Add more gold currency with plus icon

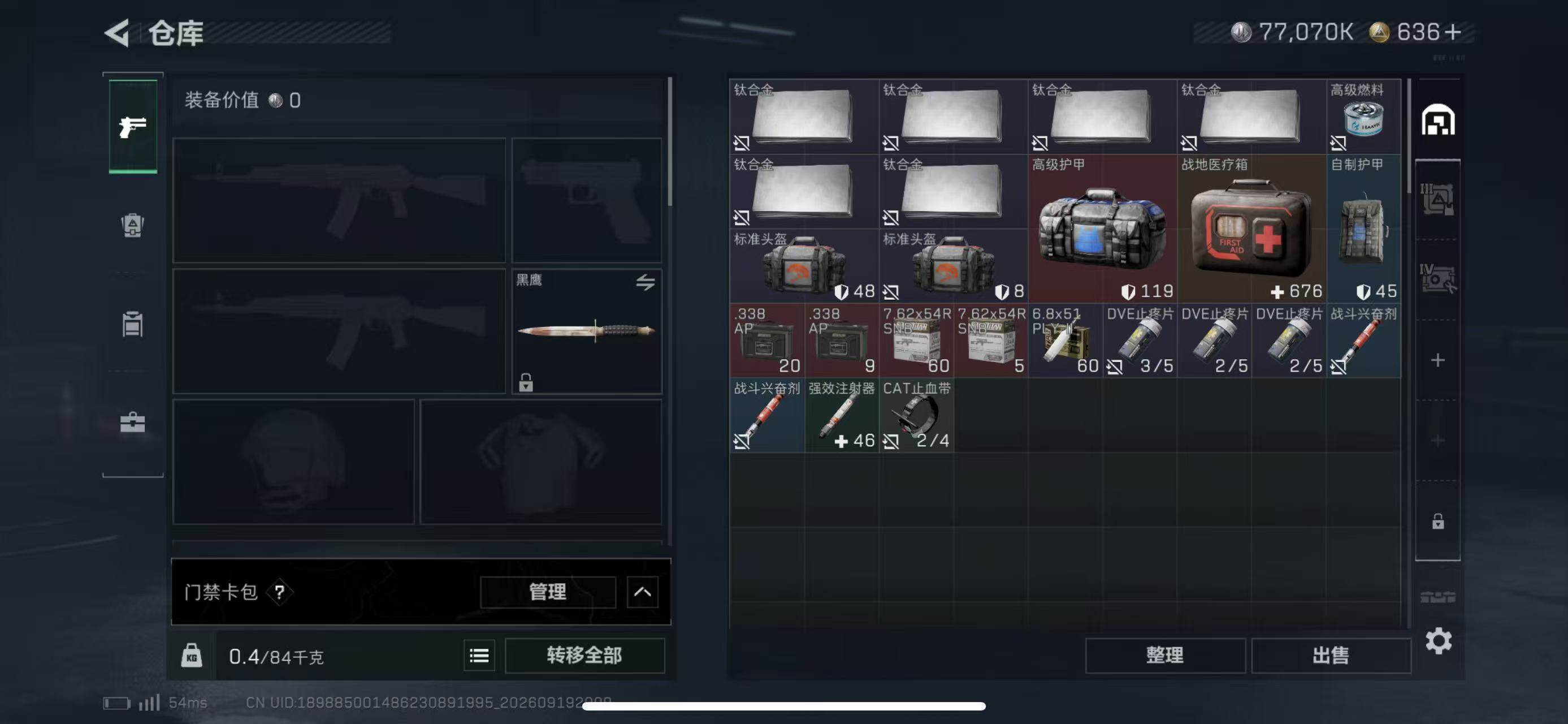pyautogui.click(x=1452, y=32)
